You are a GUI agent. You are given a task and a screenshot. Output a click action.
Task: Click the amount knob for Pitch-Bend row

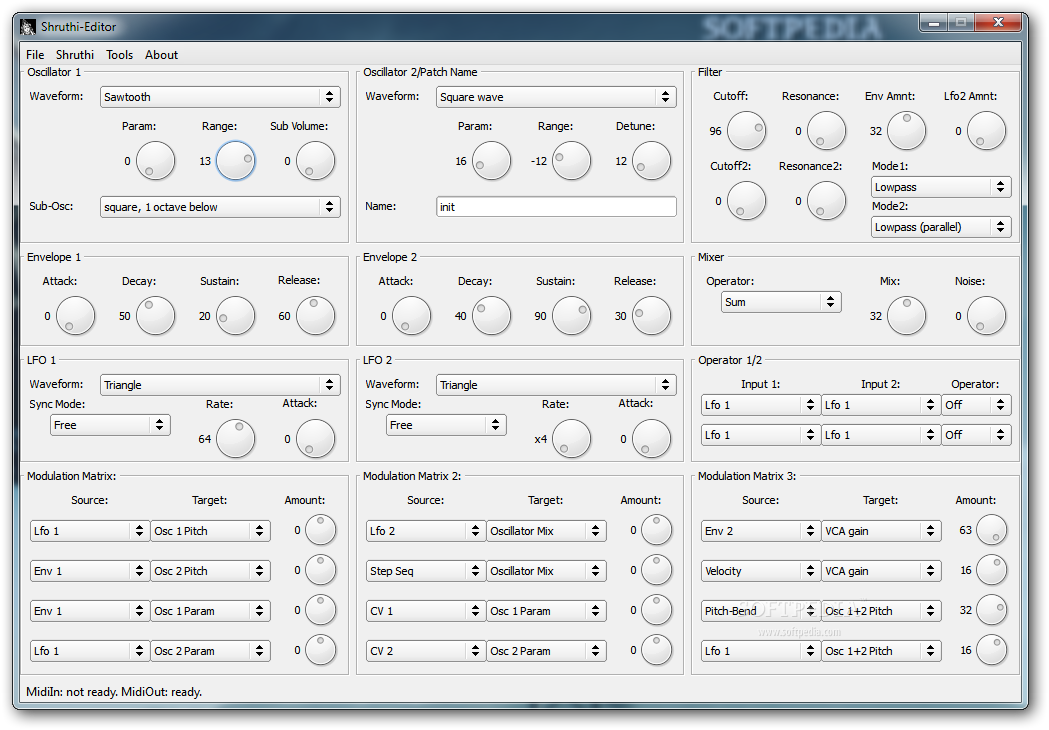(991, 610)
